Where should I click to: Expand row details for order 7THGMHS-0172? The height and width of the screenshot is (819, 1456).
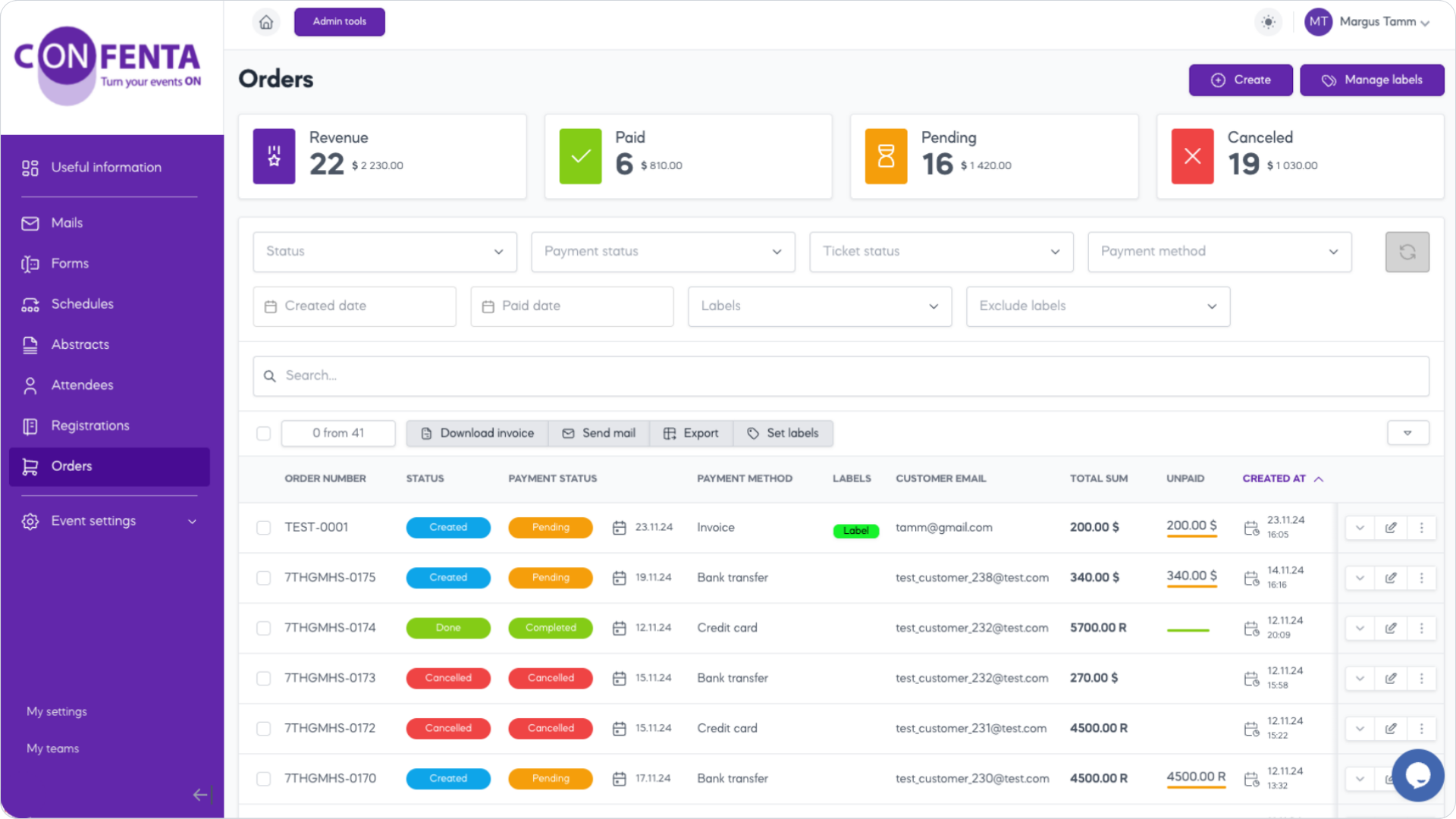pos(1360,729)
